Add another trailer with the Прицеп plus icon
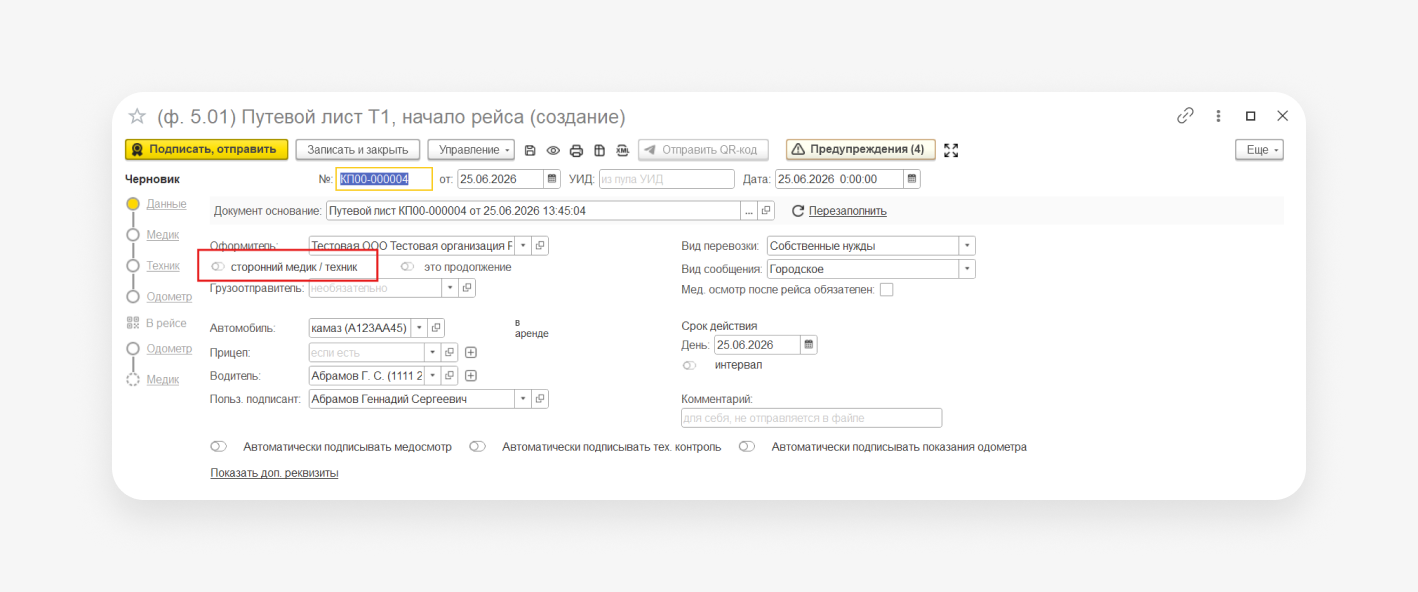 tap(471, 352)
